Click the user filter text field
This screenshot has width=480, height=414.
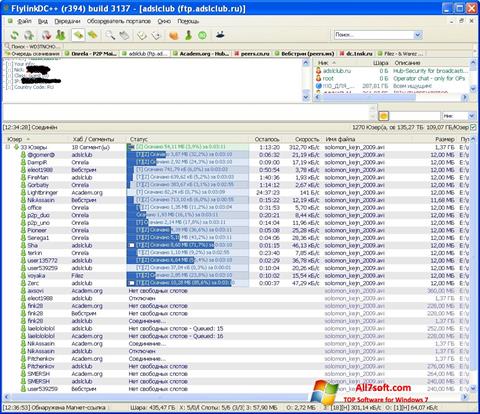[x=415, y=116]
